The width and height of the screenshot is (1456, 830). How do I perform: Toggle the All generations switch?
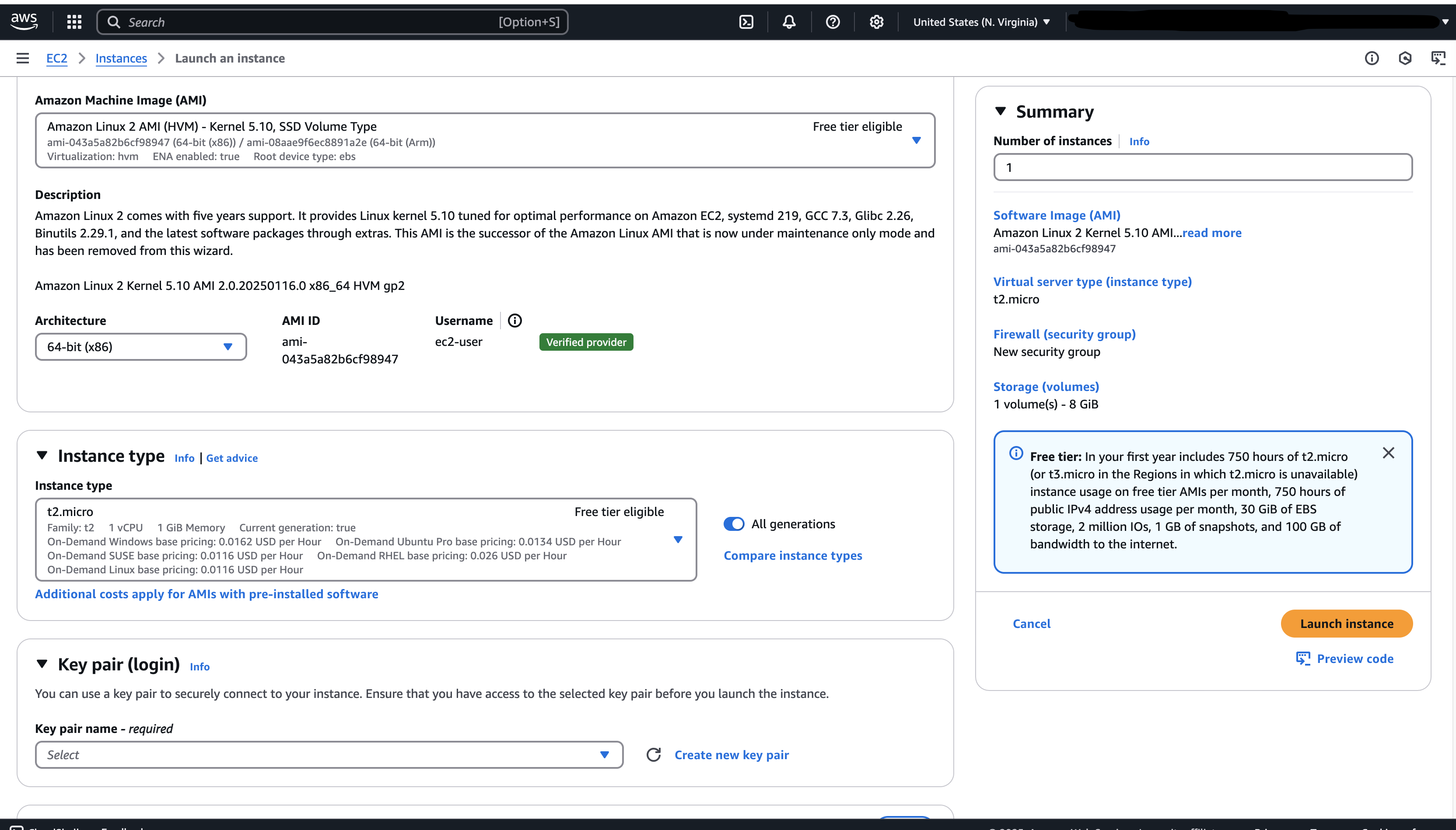click(734, 524)
